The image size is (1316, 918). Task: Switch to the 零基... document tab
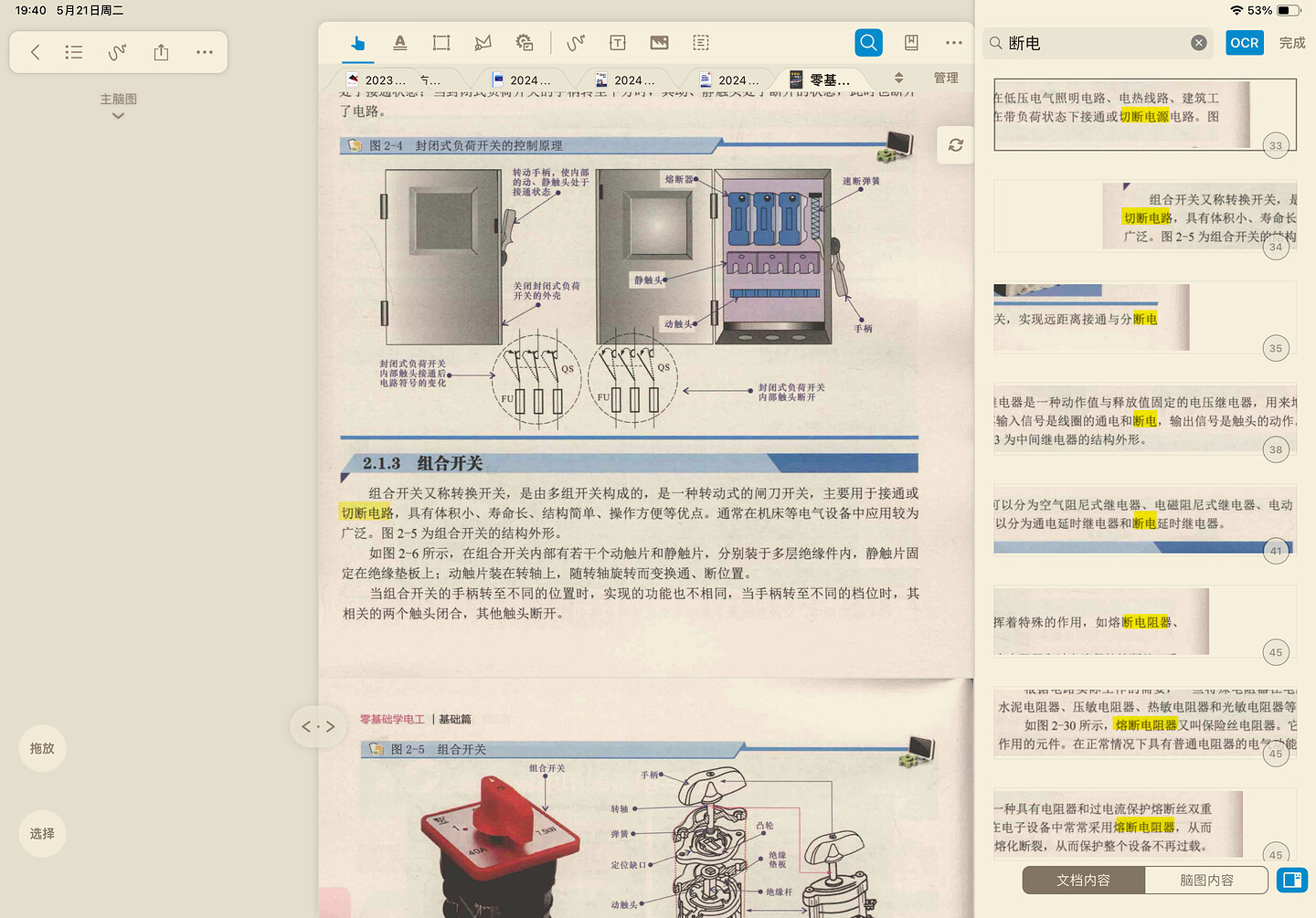[821, 80]
